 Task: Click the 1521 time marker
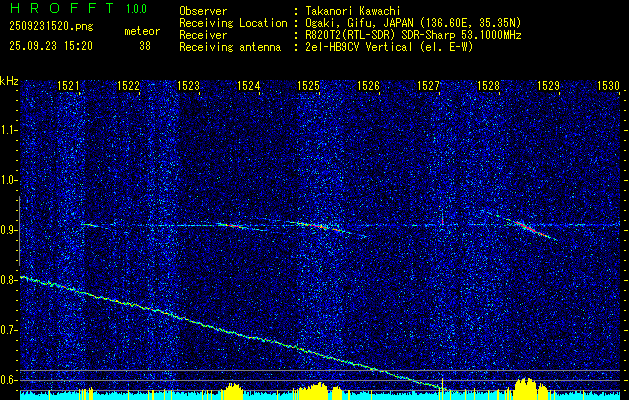click(68, 85)
